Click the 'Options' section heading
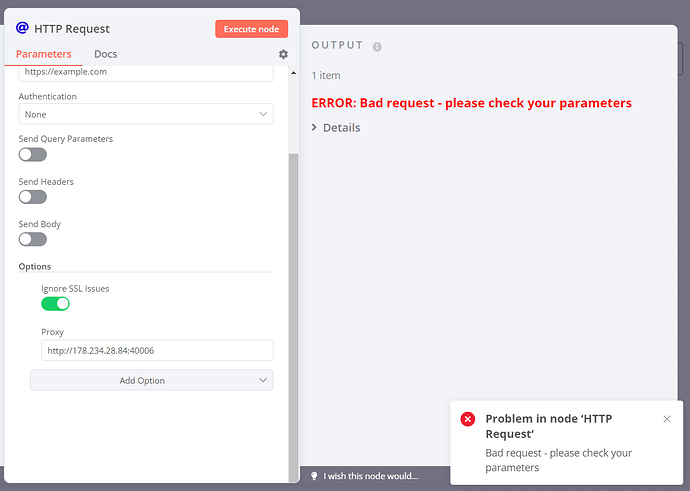This screenshot has height=491, width=690. tap(35, 267)
